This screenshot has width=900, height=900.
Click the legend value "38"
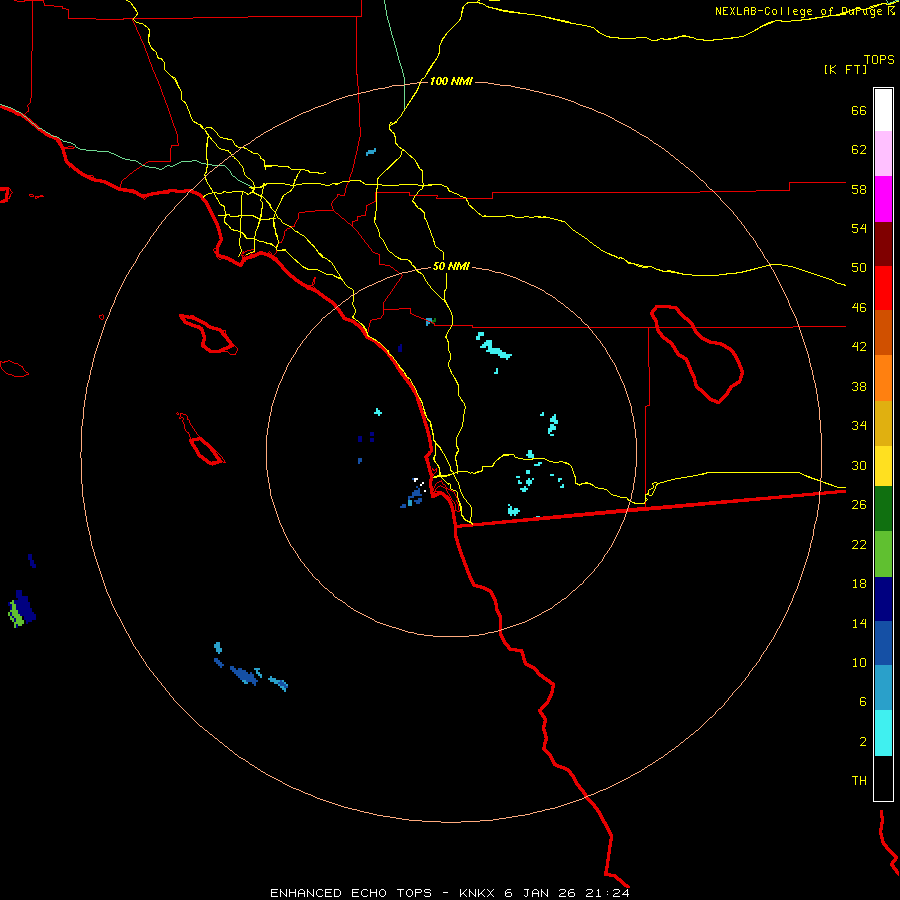pyautogui.click(x=859, y=386)
